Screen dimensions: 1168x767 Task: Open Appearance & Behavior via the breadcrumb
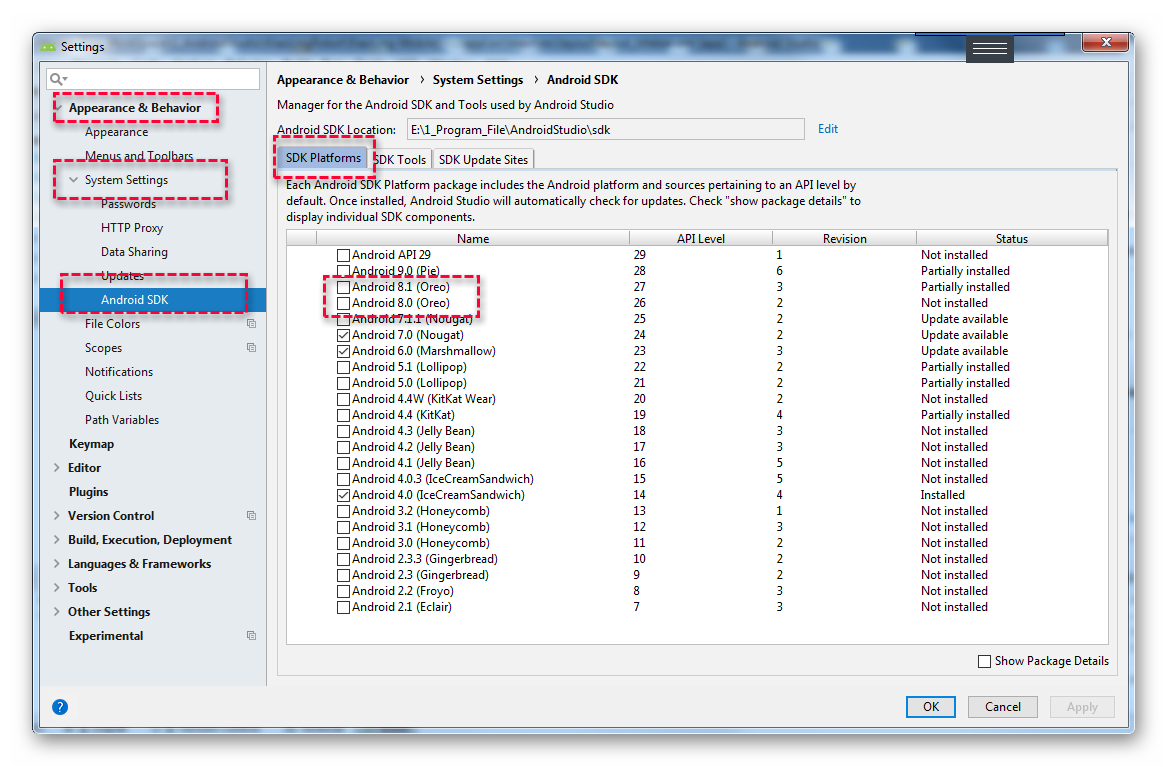pos(343,79)
